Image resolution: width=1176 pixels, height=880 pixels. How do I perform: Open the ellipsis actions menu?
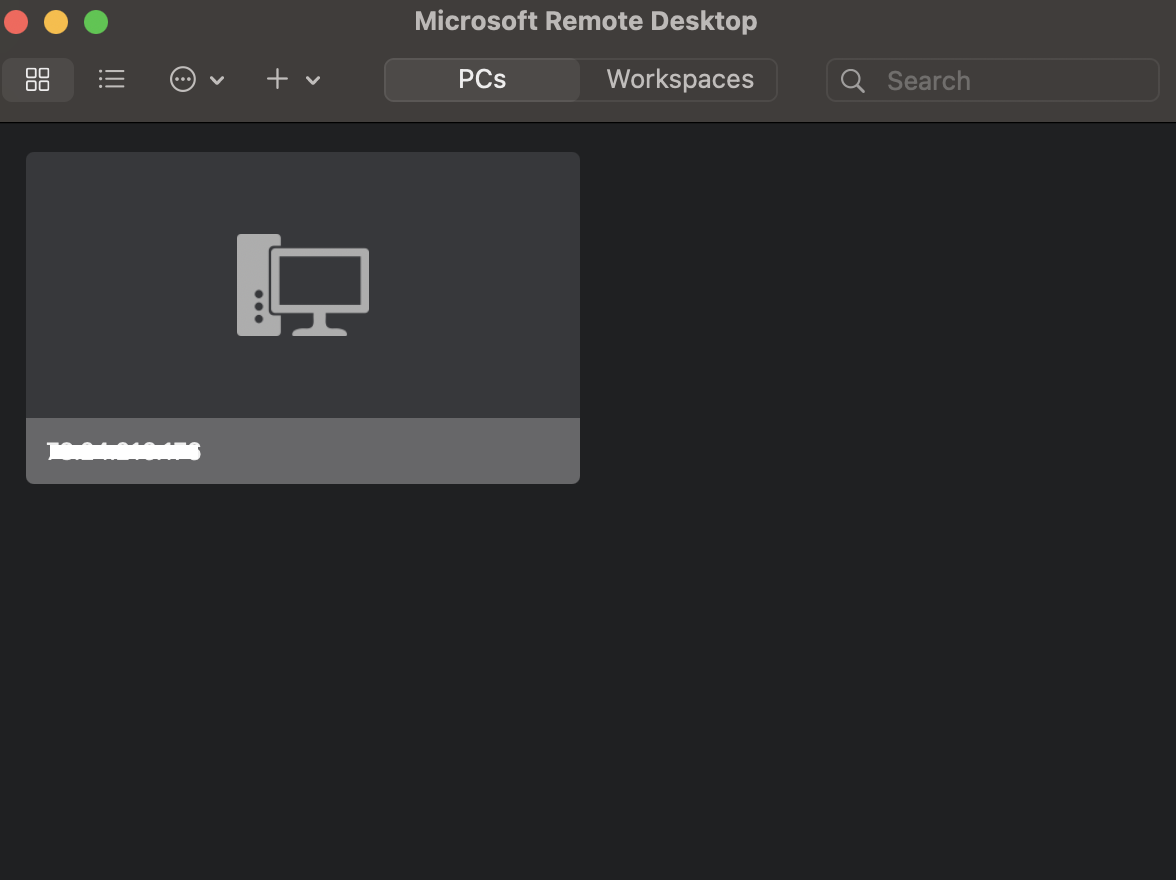[x=183, y=80]
